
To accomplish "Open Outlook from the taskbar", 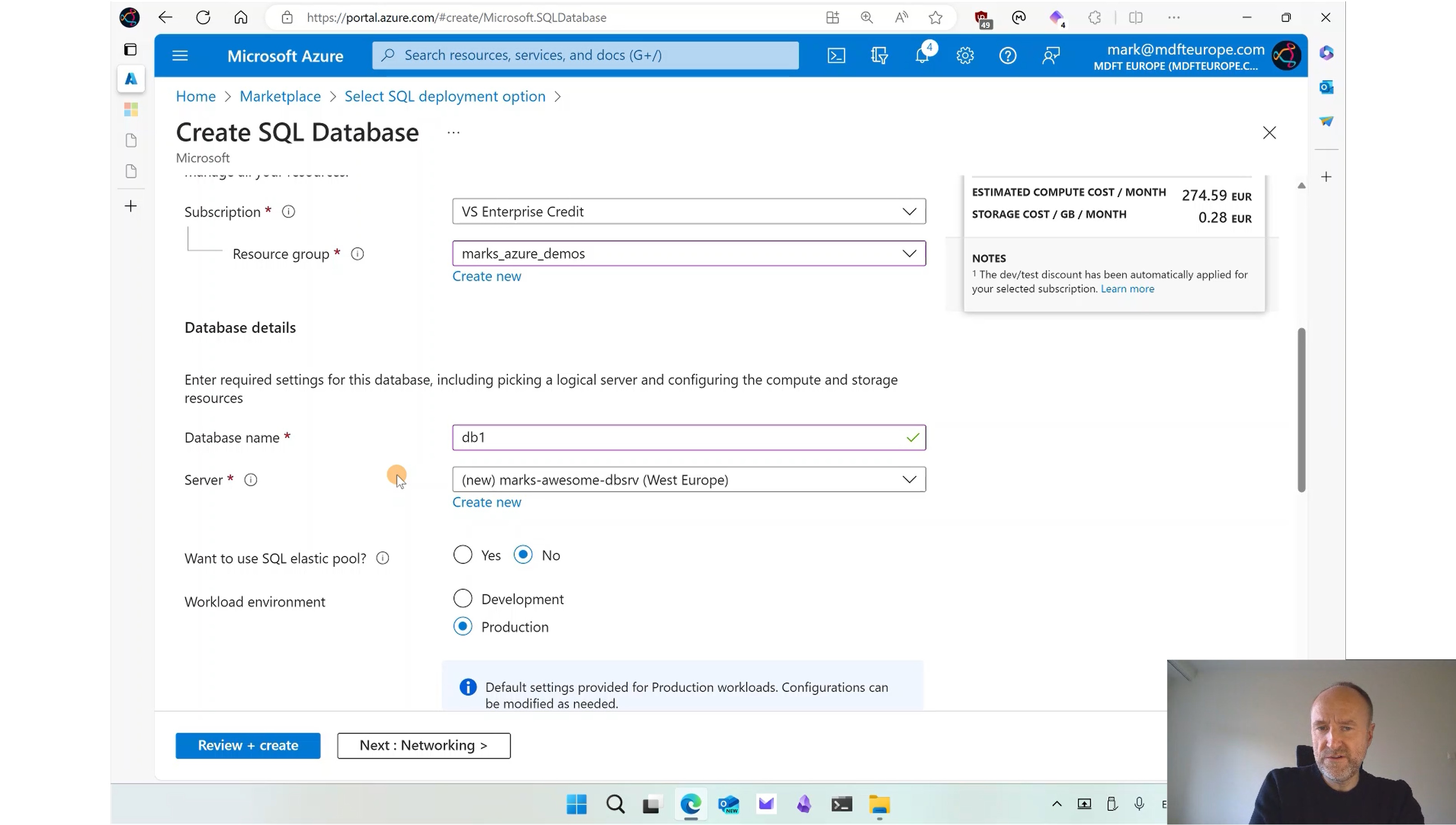I will click(728, 804).
